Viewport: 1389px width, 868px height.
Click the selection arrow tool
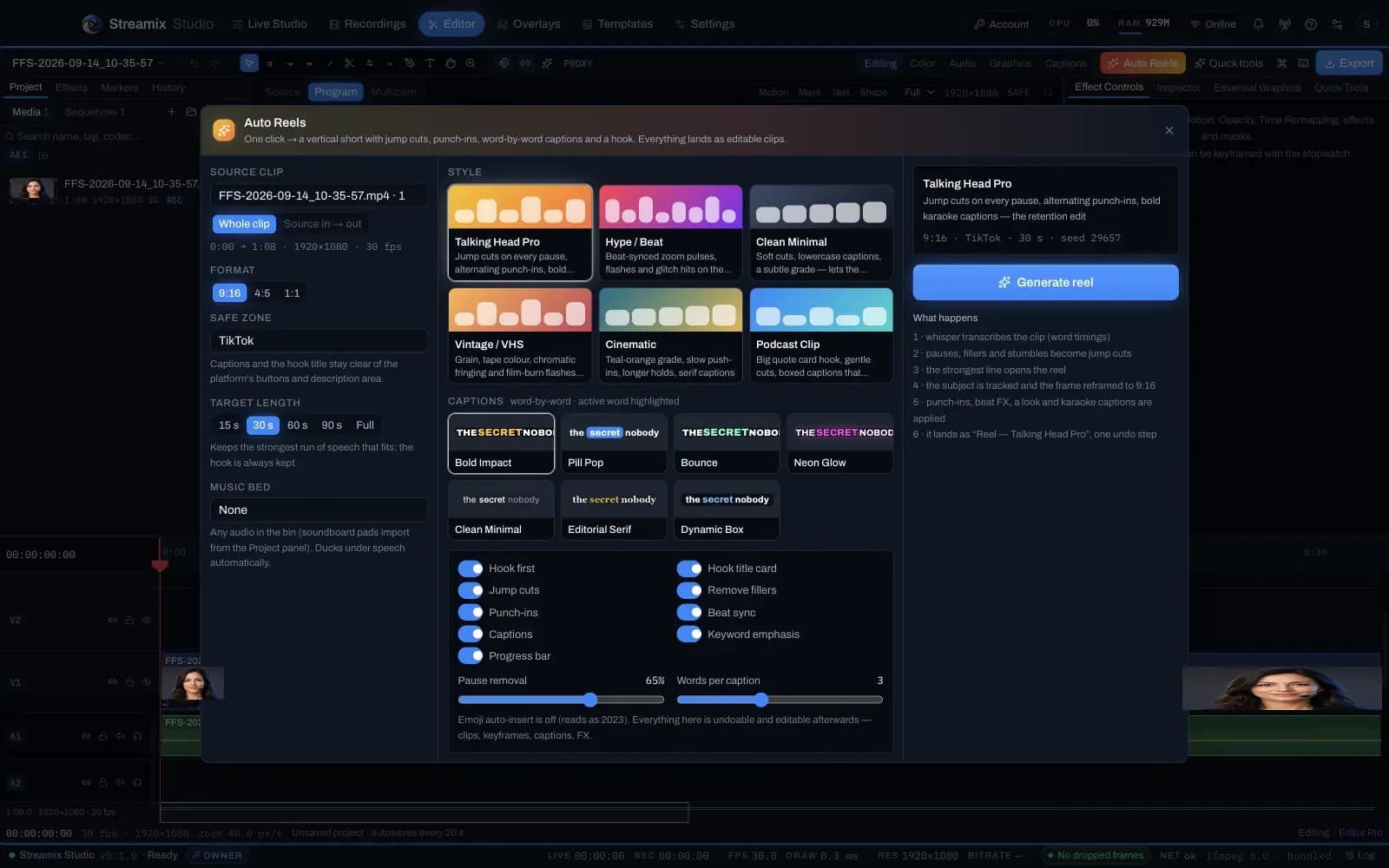pos(249,63)
